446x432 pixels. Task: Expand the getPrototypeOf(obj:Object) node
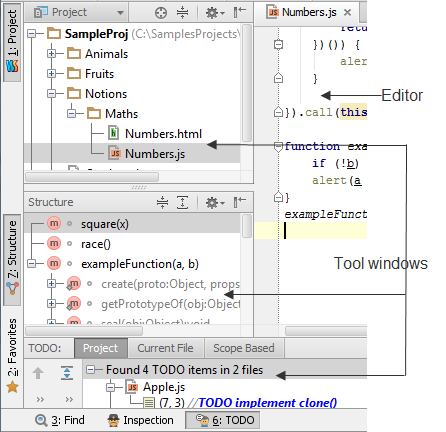click(51, 303)
